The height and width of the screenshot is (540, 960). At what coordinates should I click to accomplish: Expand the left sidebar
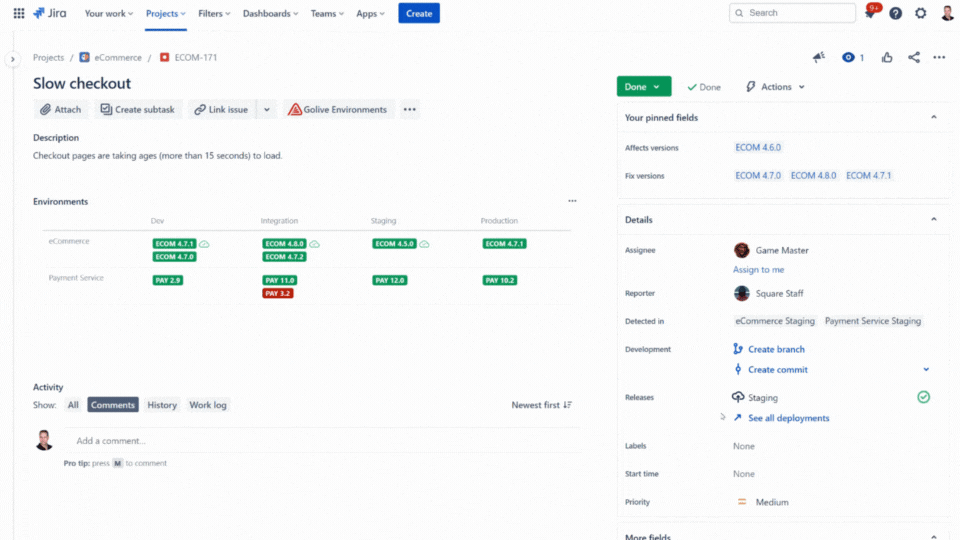13,59
